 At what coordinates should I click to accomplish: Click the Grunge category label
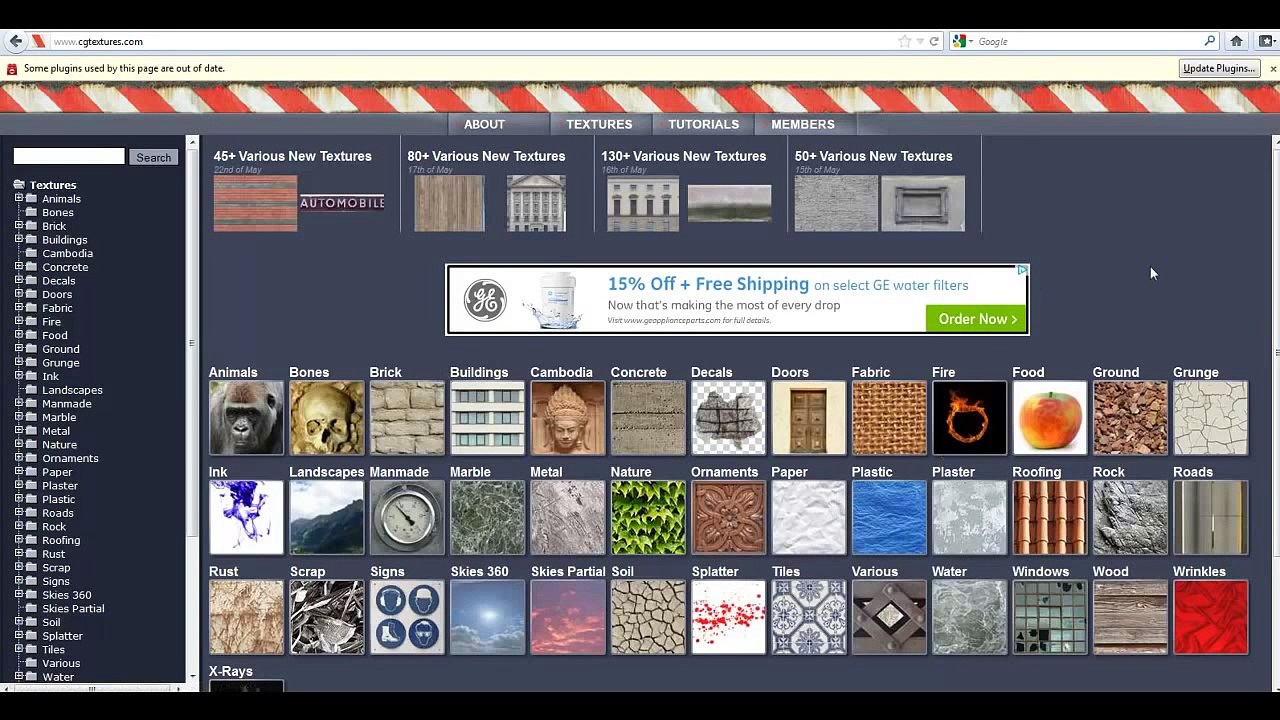coord(1196,372)
